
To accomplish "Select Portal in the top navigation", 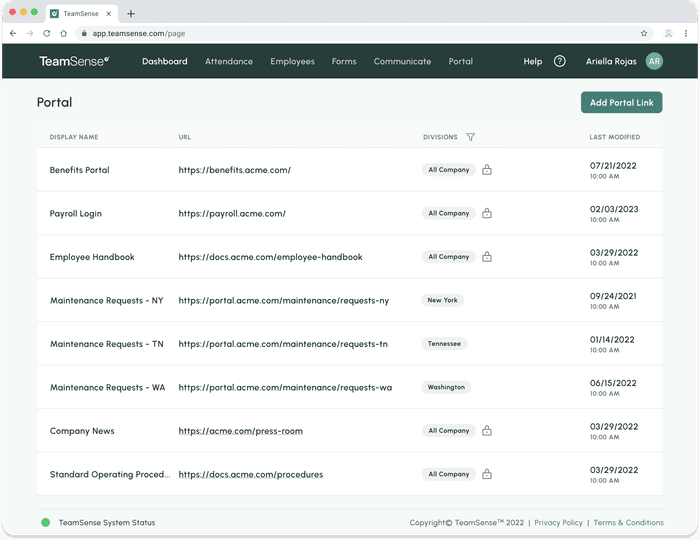I will pos(461,62).
